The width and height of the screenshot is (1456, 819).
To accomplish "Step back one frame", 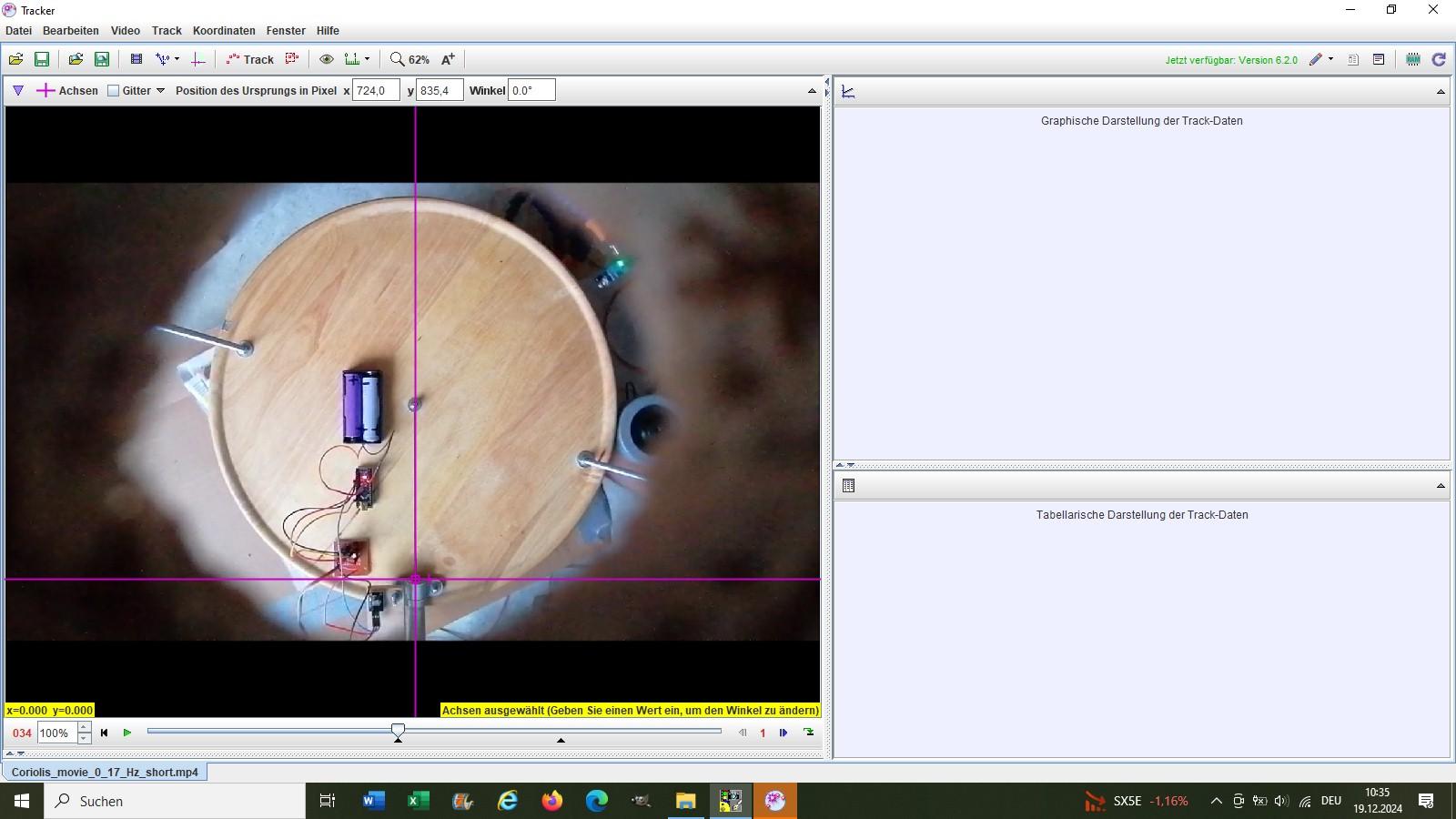I will pyautogui.click(x=743, y=733).
